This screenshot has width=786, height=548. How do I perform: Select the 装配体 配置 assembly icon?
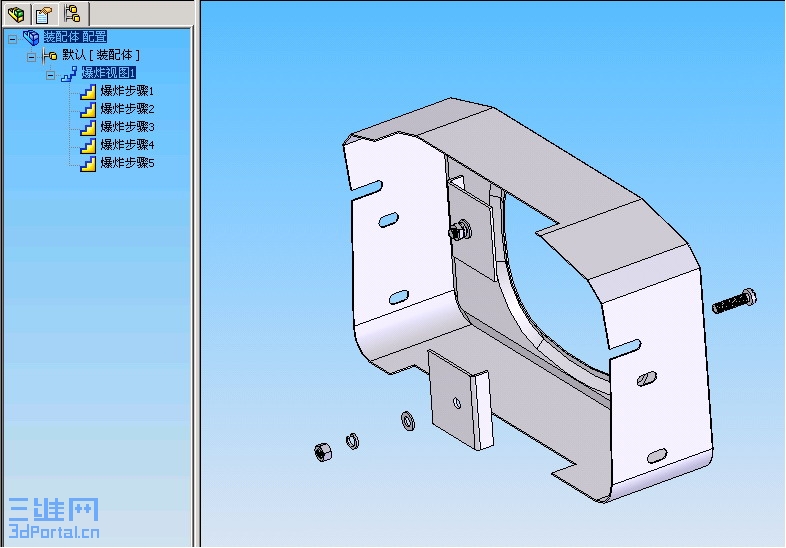[31, 38]
